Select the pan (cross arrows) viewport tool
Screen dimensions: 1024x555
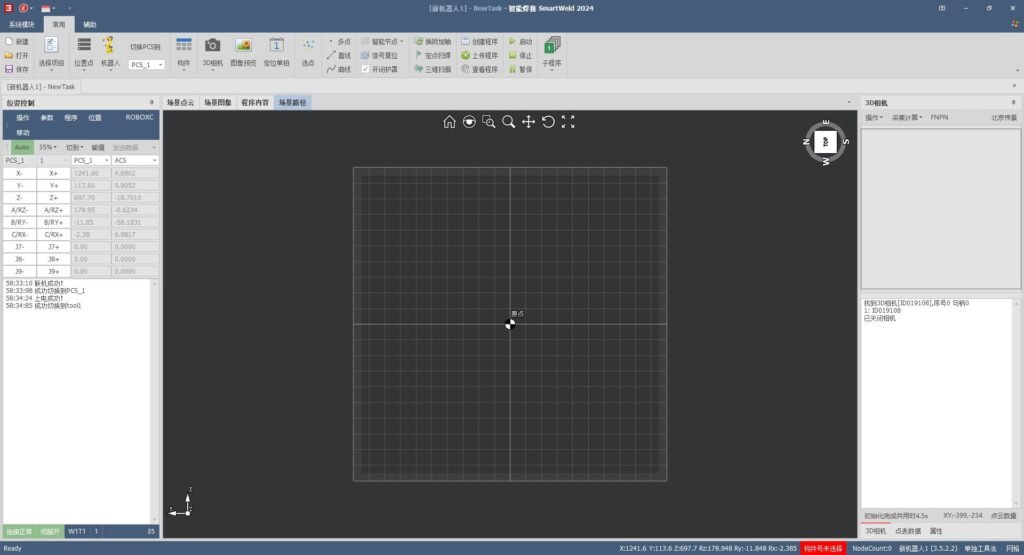pyautogui.click(x=528, y=121)
